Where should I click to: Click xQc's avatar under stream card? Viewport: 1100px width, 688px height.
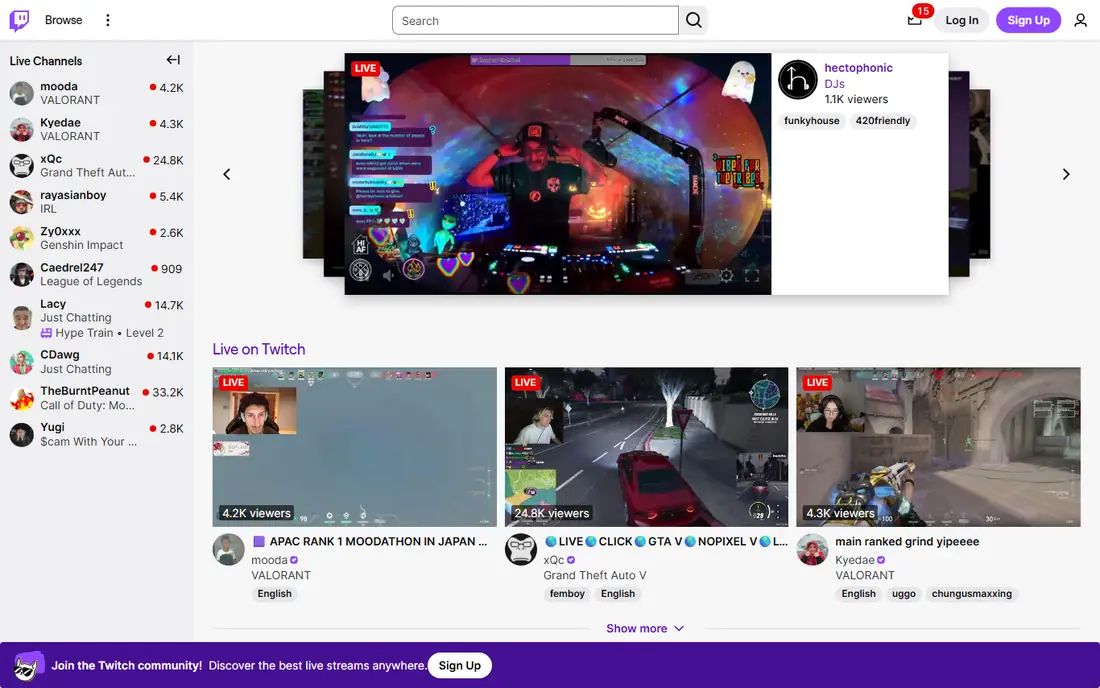(521, 549)
